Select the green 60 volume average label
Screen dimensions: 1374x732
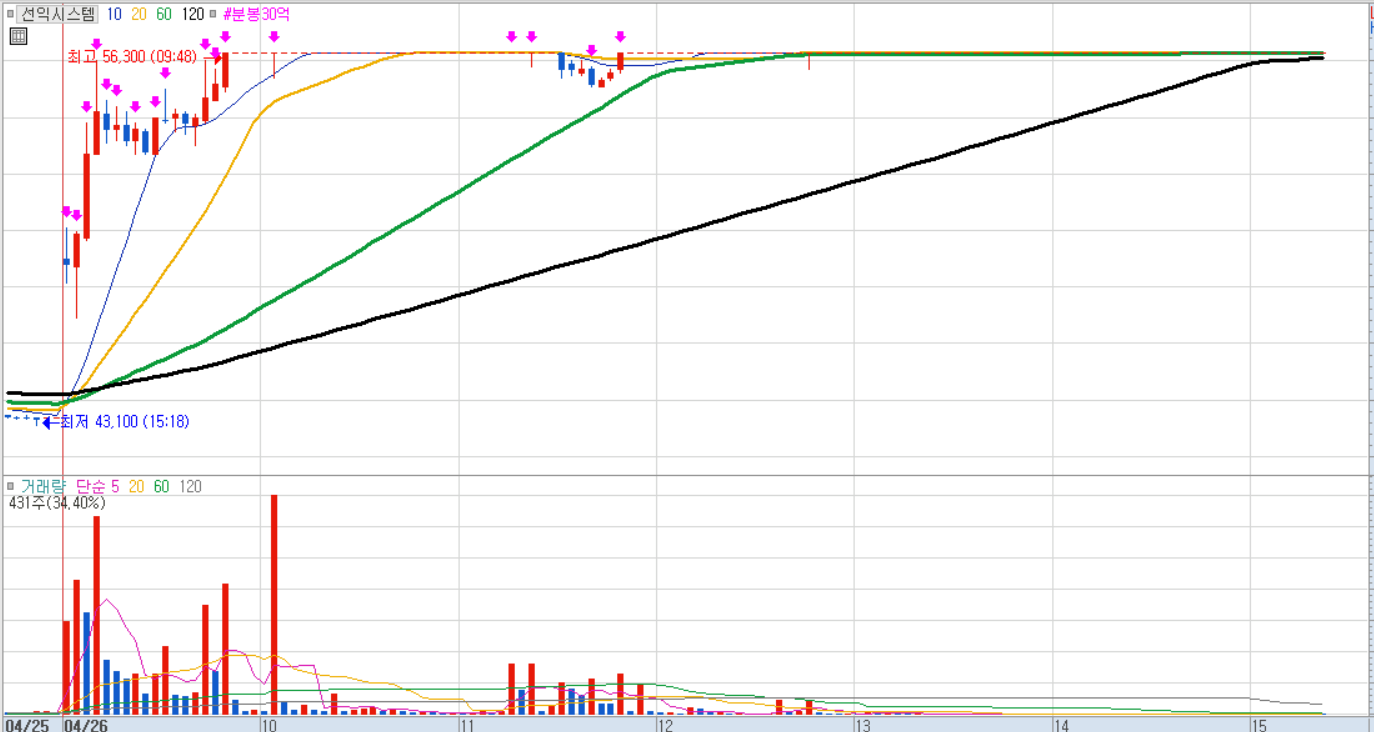161,486
